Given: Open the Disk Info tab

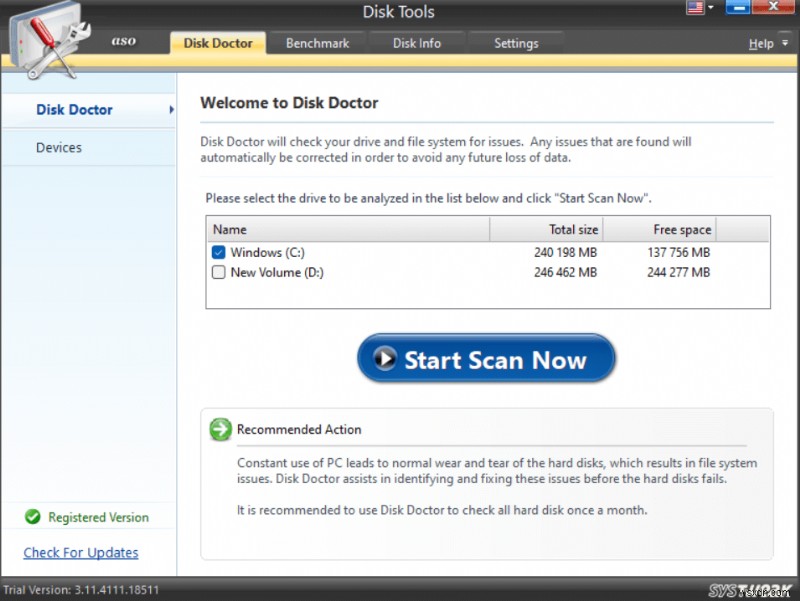Looking at the screenshot, I should coord(417,43).
